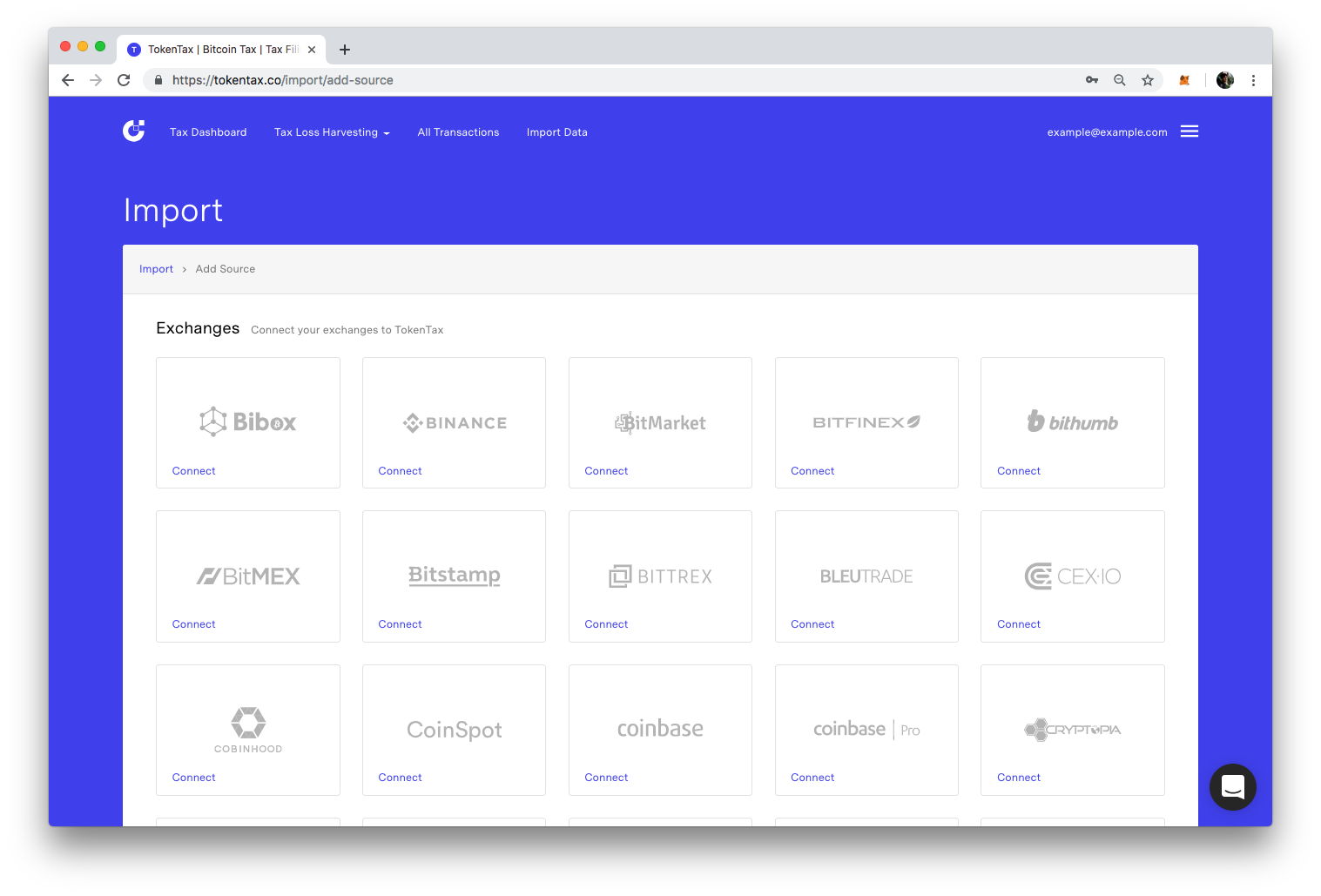Screen dimensions: 1321x896
Task: Click the Cobinhood logo
Action: (248, 730)
